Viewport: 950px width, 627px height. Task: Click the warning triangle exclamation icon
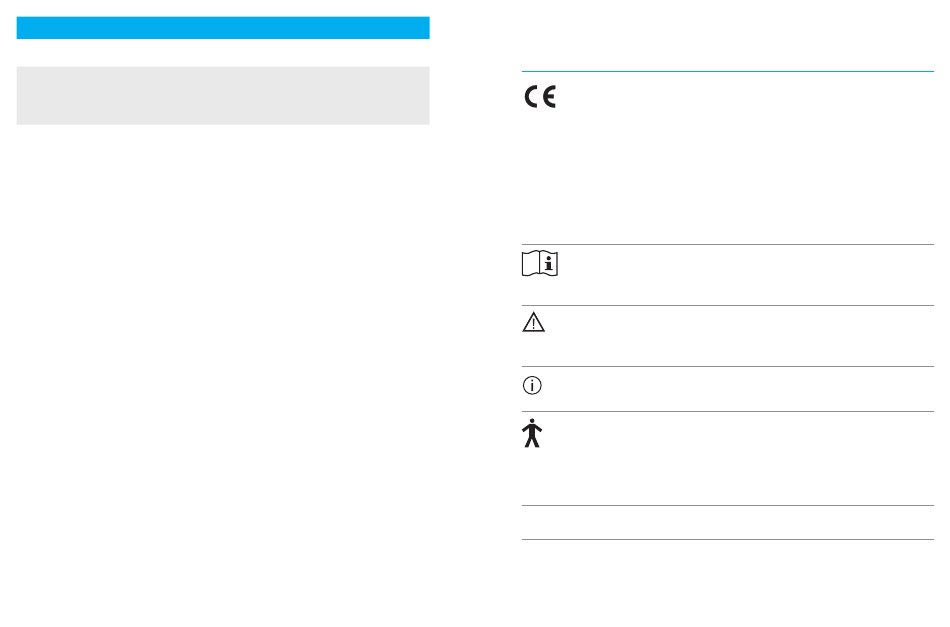(x=533, y=322)
